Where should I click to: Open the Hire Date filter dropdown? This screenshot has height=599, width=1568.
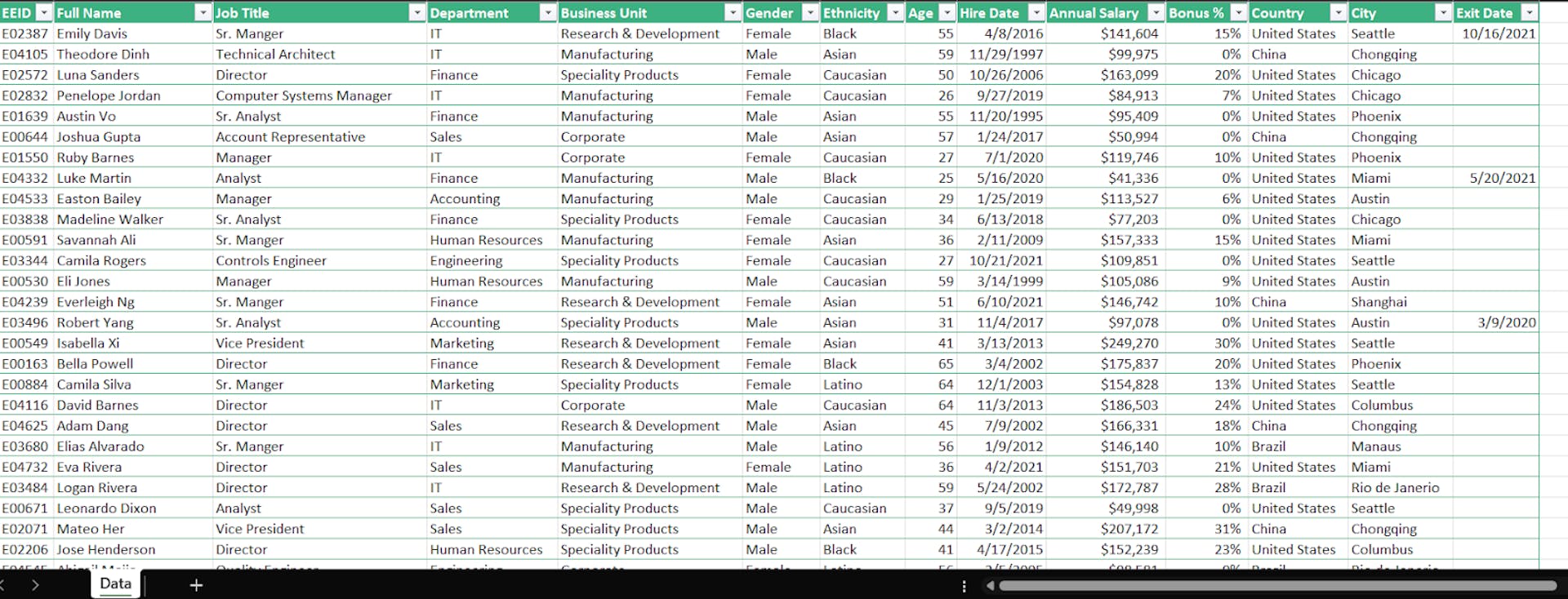click(x=1036, y=13)
